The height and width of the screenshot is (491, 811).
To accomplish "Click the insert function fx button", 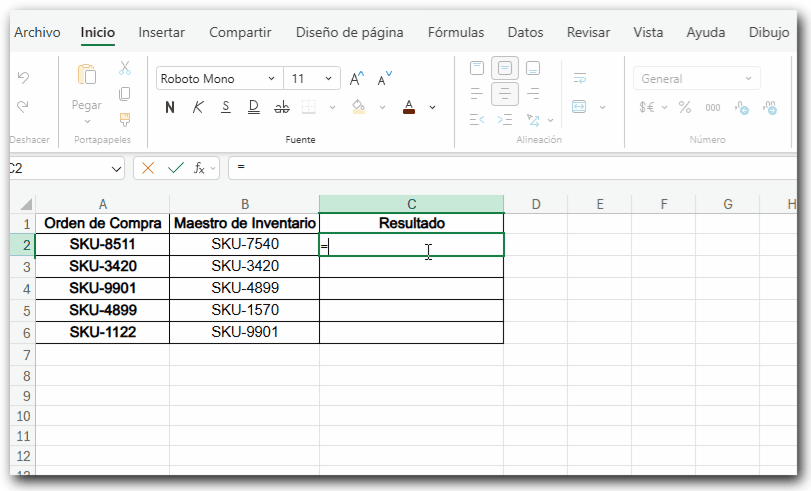I will coord(199,168).
